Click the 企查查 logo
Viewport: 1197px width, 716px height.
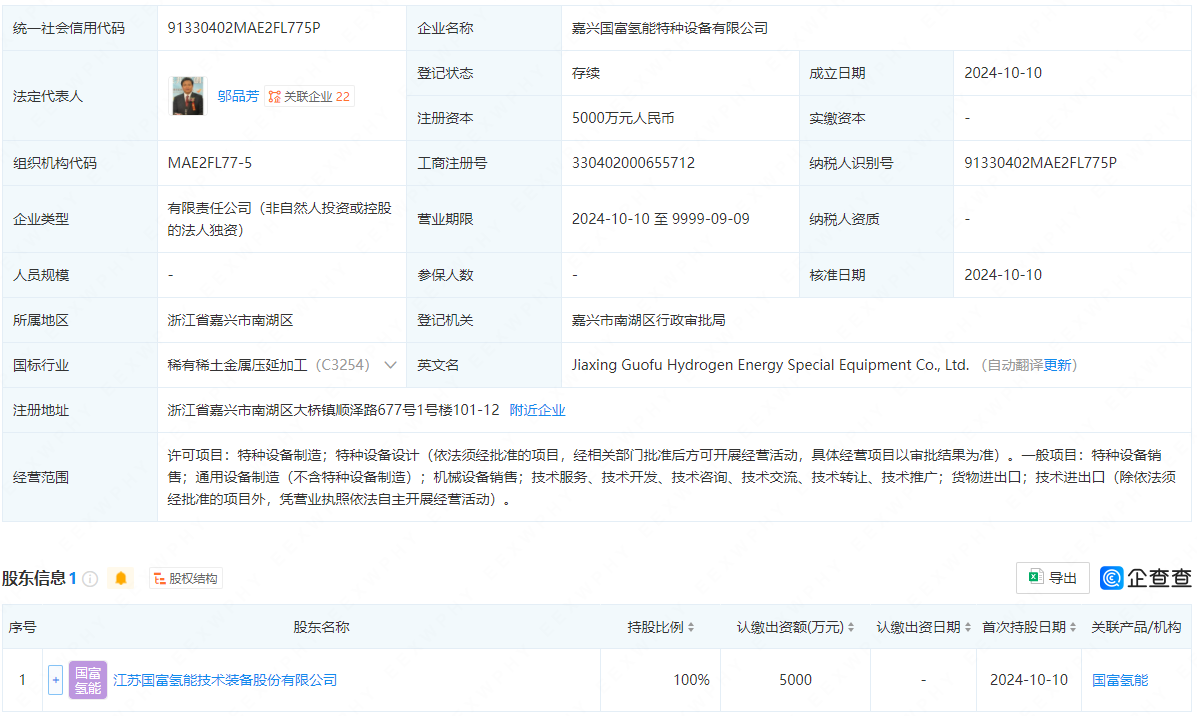pos(1146,578)
